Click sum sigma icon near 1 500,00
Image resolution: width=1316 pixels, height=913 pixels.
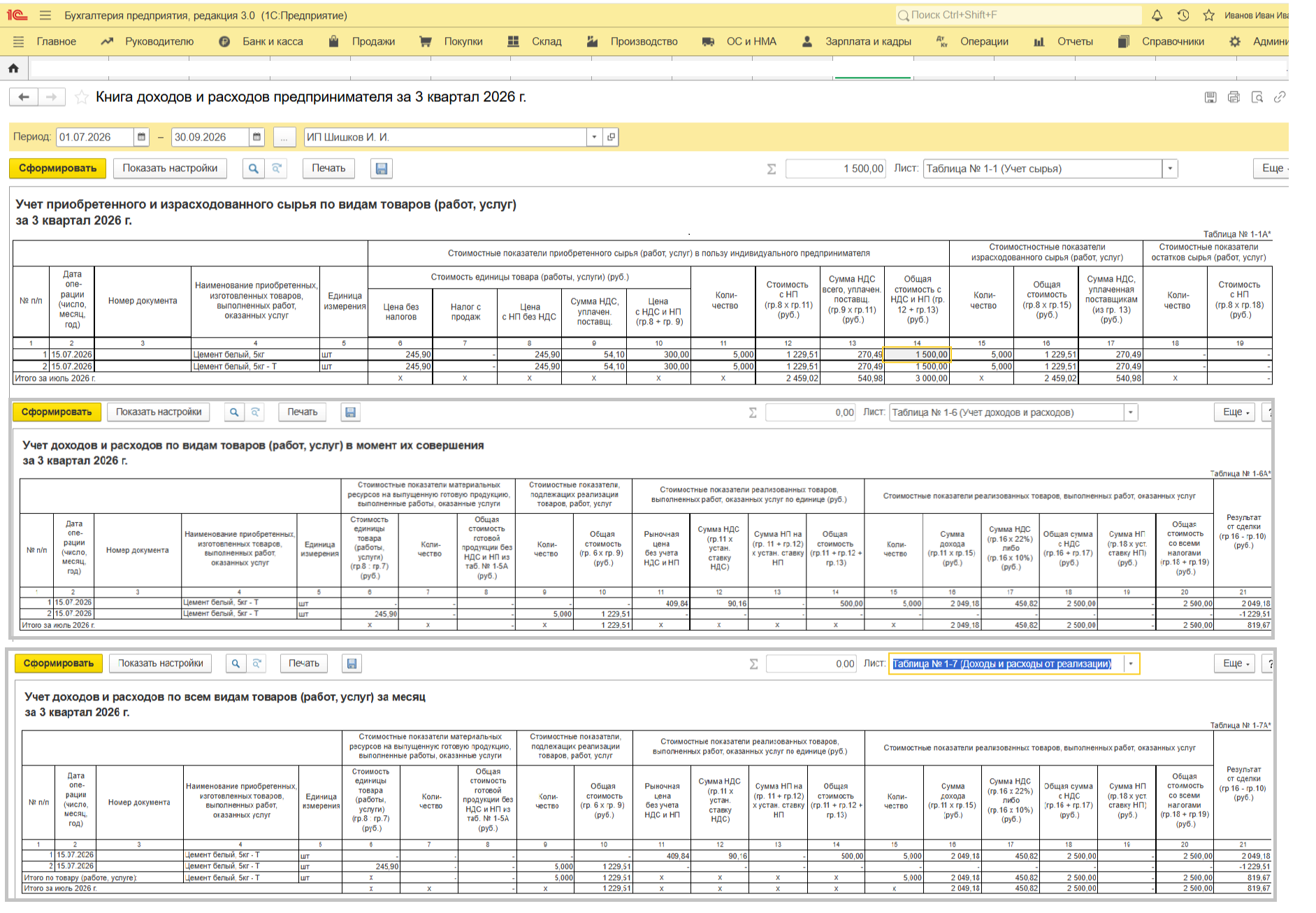click(x=772, y=168)
